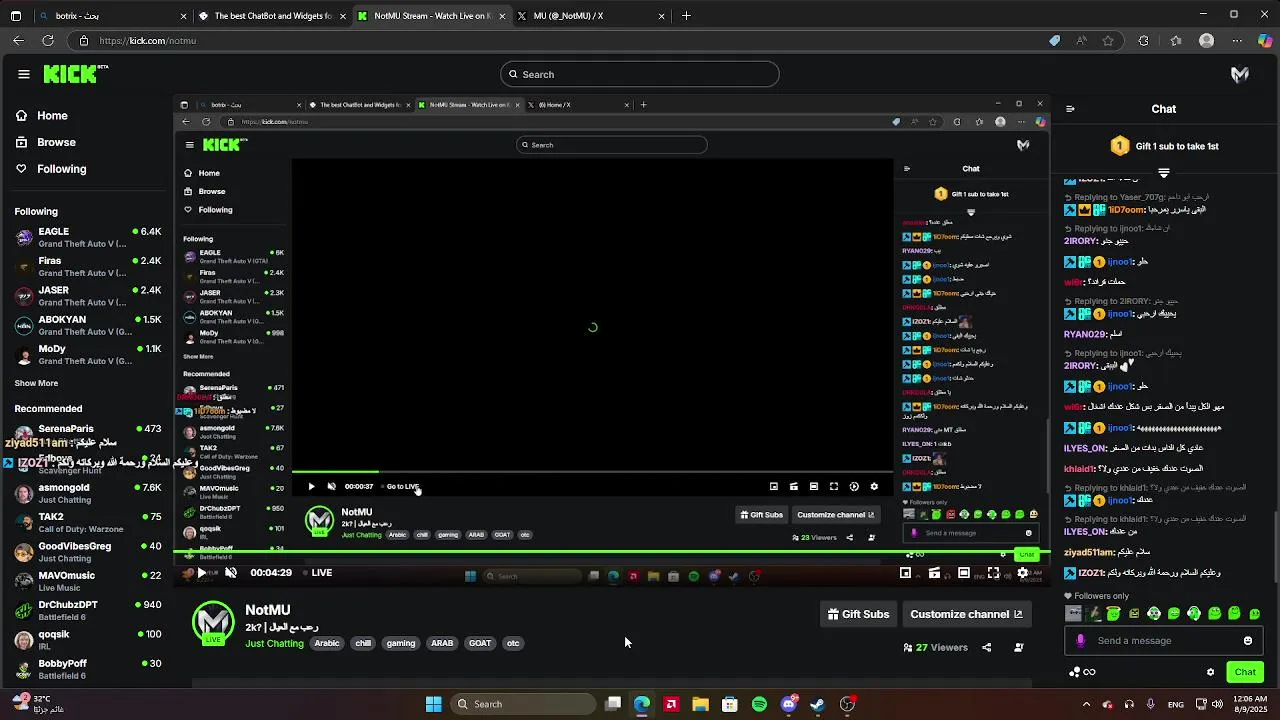This screenshot has width=1280, height=720.
Task: Open the Kick hamburger sidebar menu
Action: (23, 74)
